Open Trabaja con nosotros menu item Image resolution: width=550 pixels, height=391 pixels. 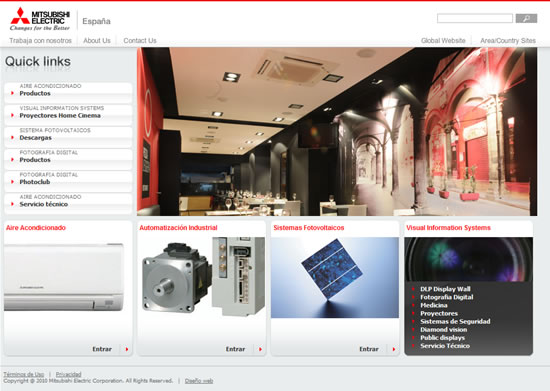(40, 41)
